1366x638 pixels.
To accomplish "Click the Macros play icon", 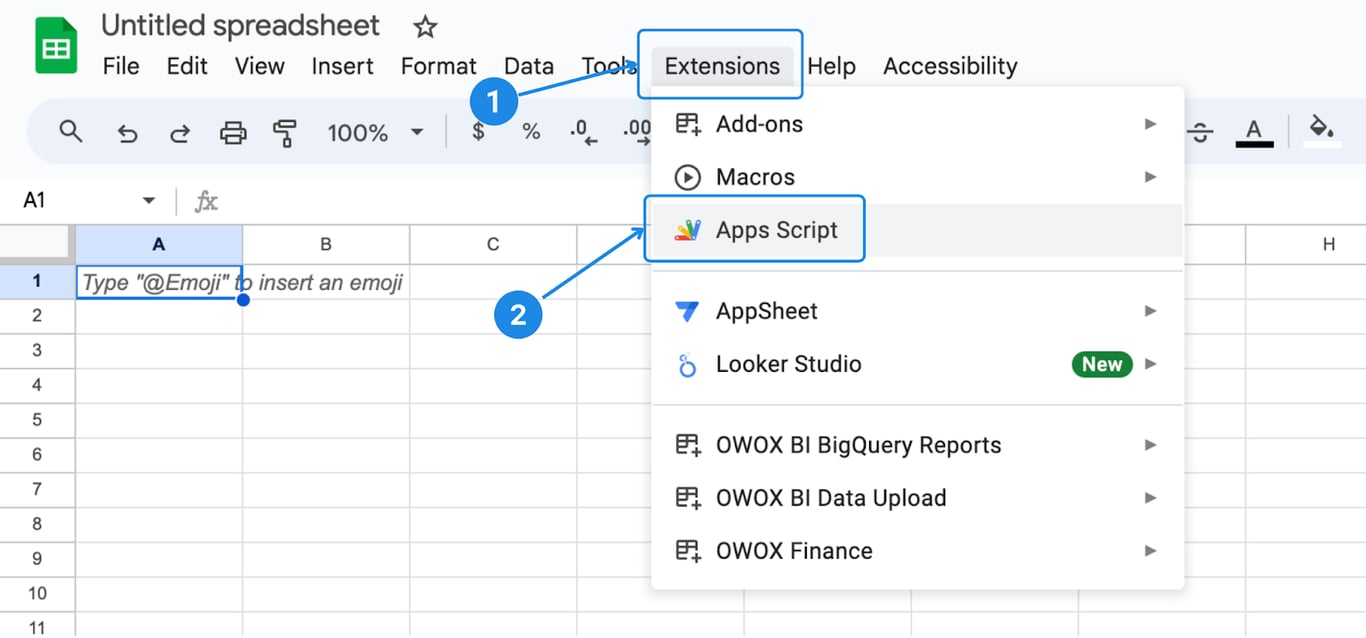I will click(688, 177).
